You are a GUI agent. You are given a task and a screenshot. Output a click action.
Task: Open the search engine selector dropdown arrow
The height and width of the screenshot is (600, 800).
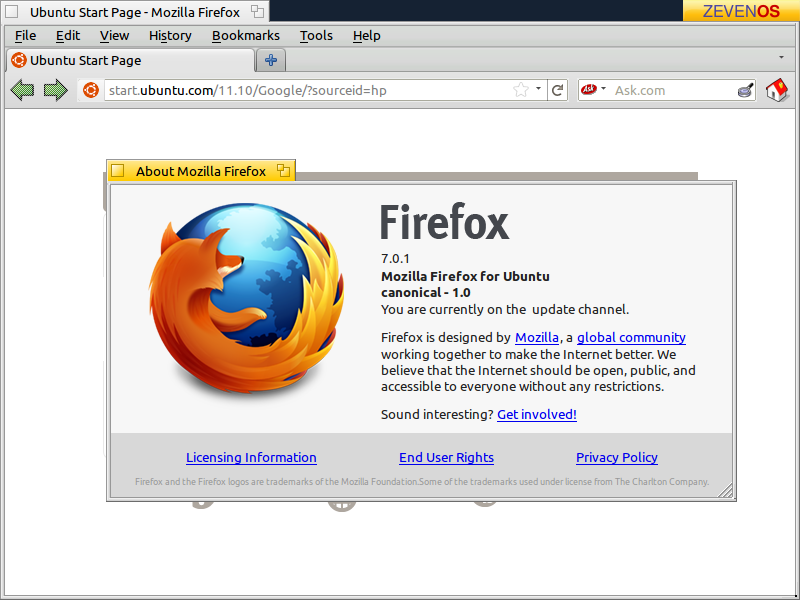click(x=604, y=89)
